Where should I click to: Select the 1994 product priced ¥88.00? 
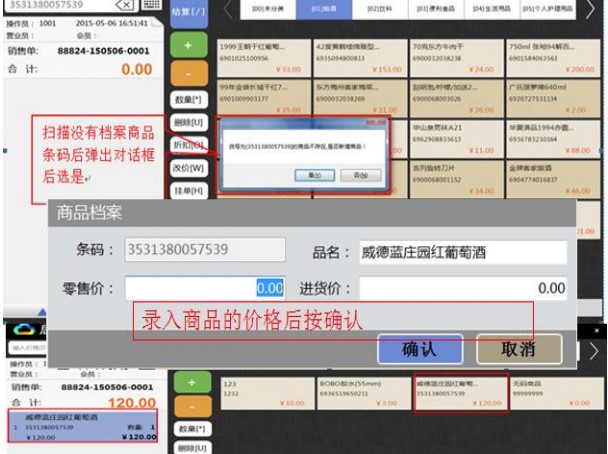pyautogui.click(x=553, y=139)
